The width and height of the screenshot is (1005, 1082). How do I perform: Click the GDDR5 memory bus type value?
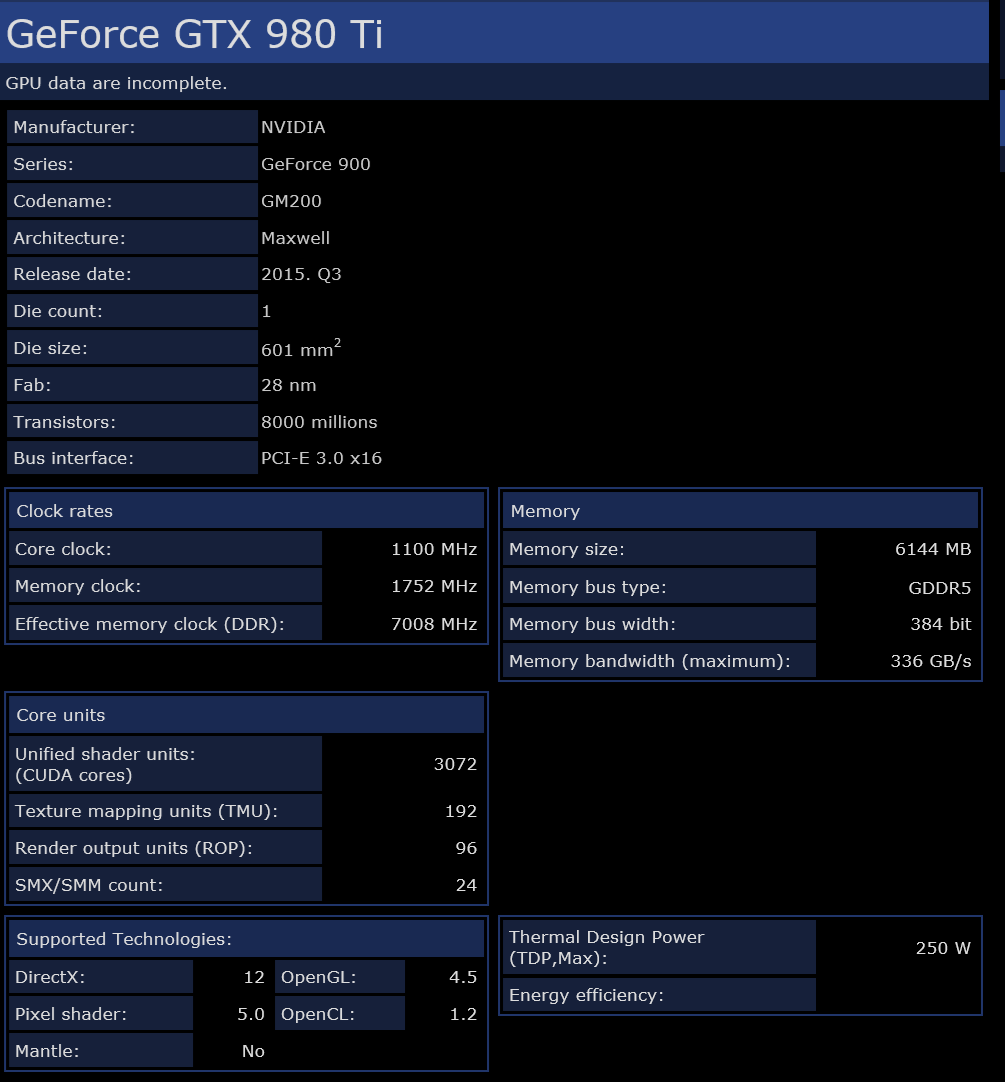click(x=939, y=587)
